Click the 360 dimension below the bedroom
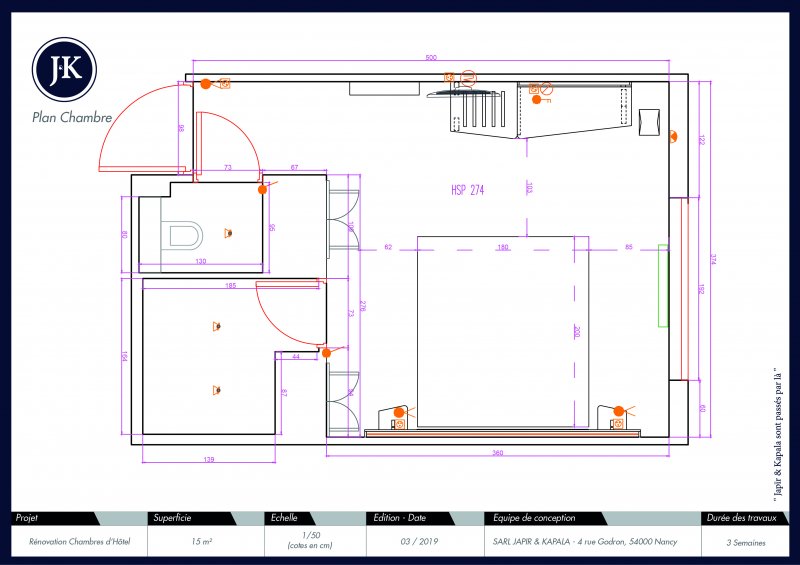 click(x=497, y=454)
